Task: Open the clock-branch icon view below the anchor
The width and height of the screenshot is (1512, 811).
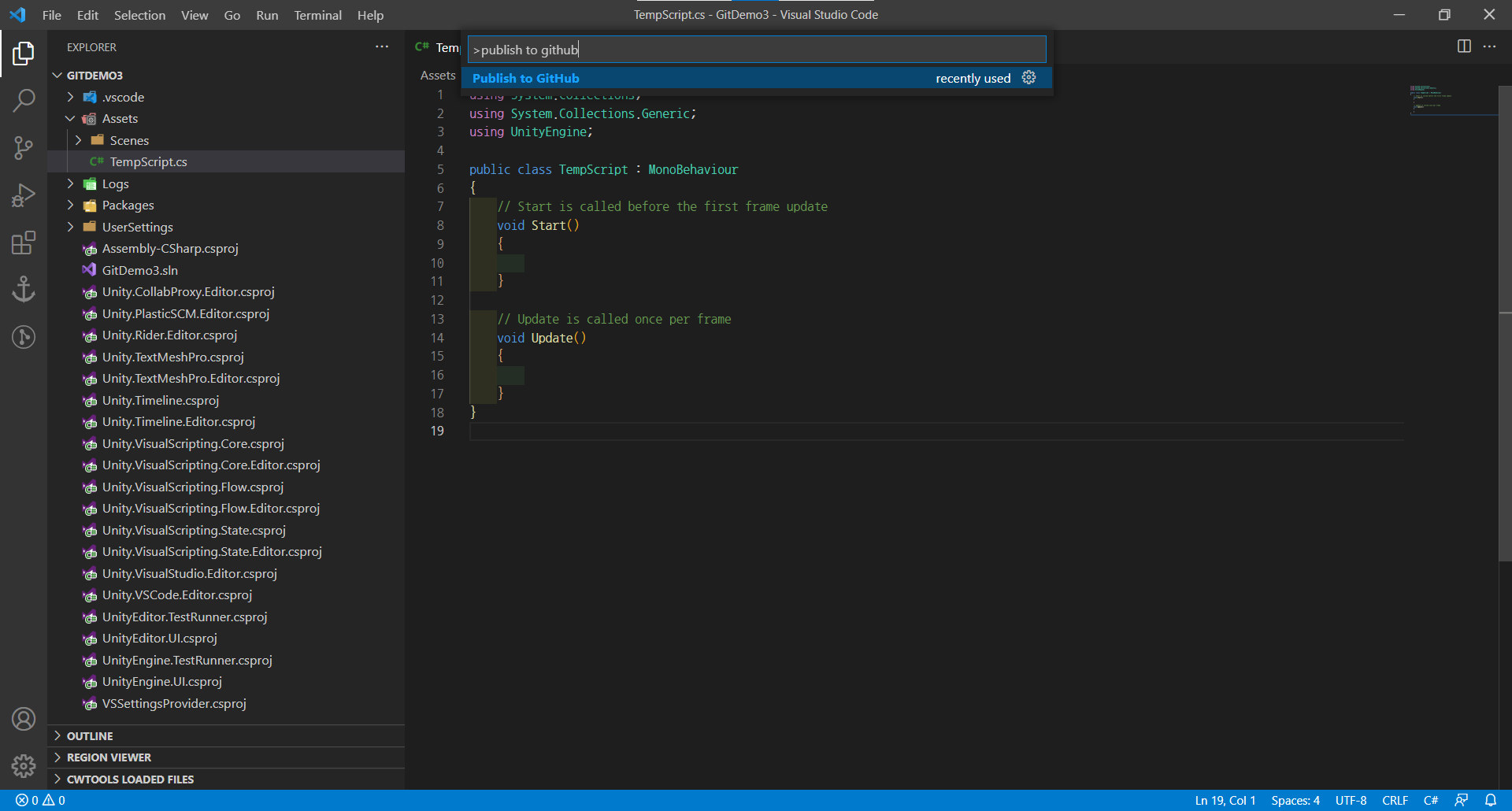Action: [x=24, y=337]
